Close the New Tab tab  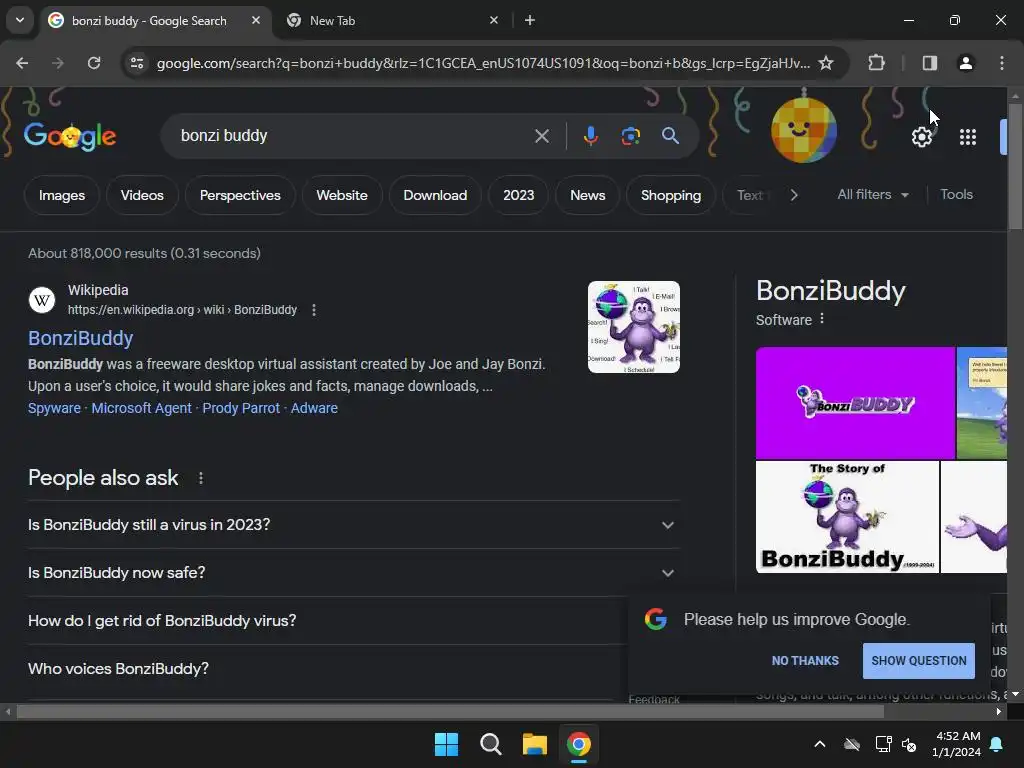point(494,20)
